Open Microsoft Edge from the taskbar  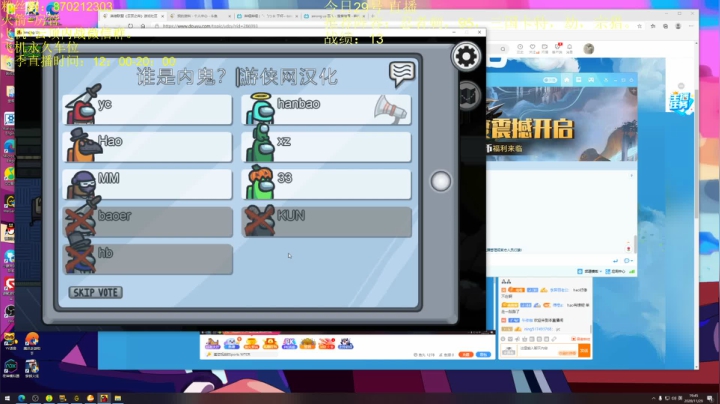(22, 398)
